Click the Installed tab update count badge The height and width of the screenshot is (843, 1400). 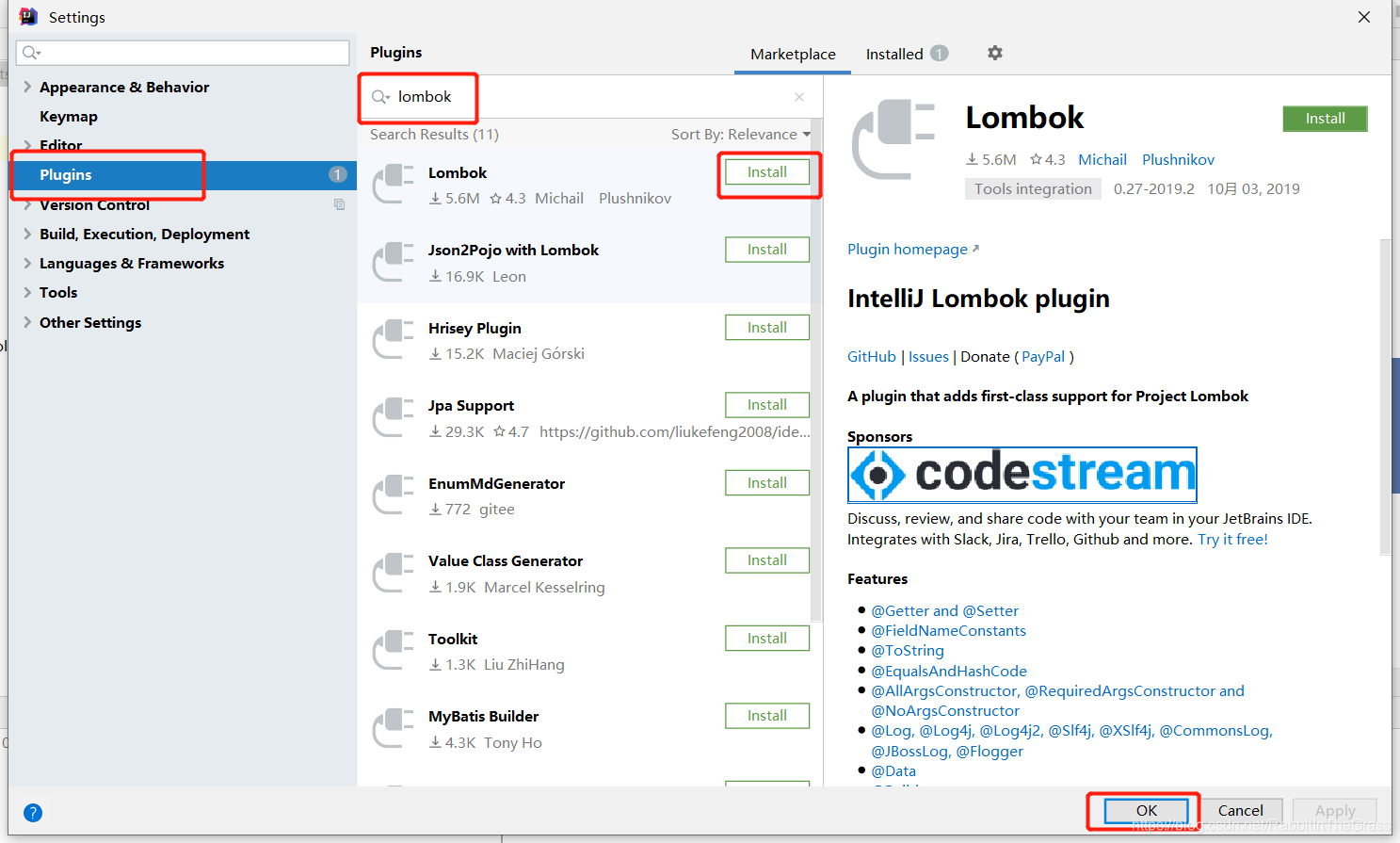pos(940,54)
